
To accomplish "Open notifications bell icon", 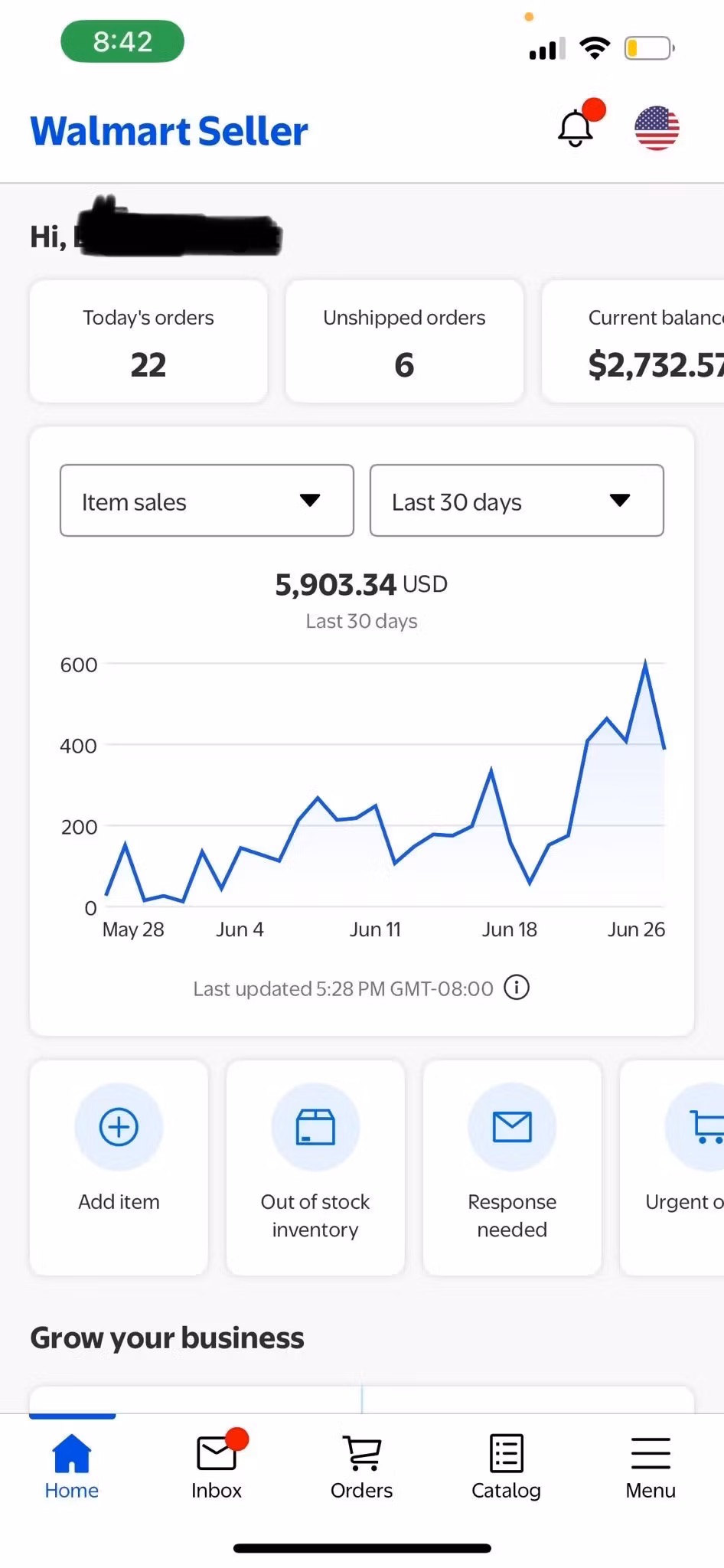I will pyautogui.click(x=576, y=127).
